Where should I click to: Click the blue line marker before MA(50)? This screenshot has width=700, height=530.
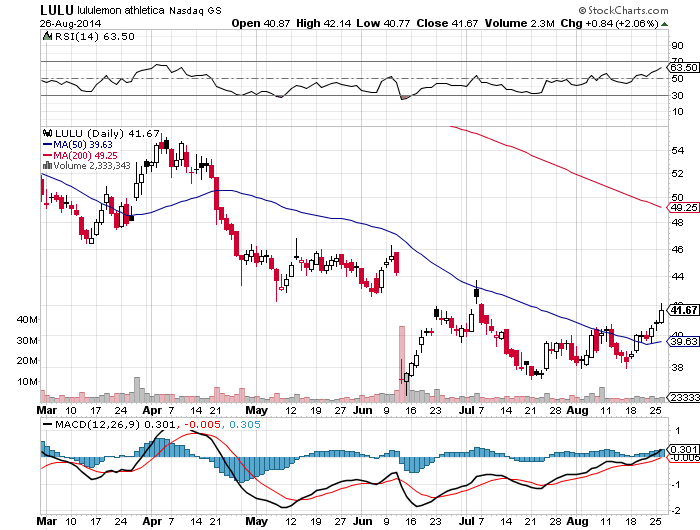coord(47,145)
